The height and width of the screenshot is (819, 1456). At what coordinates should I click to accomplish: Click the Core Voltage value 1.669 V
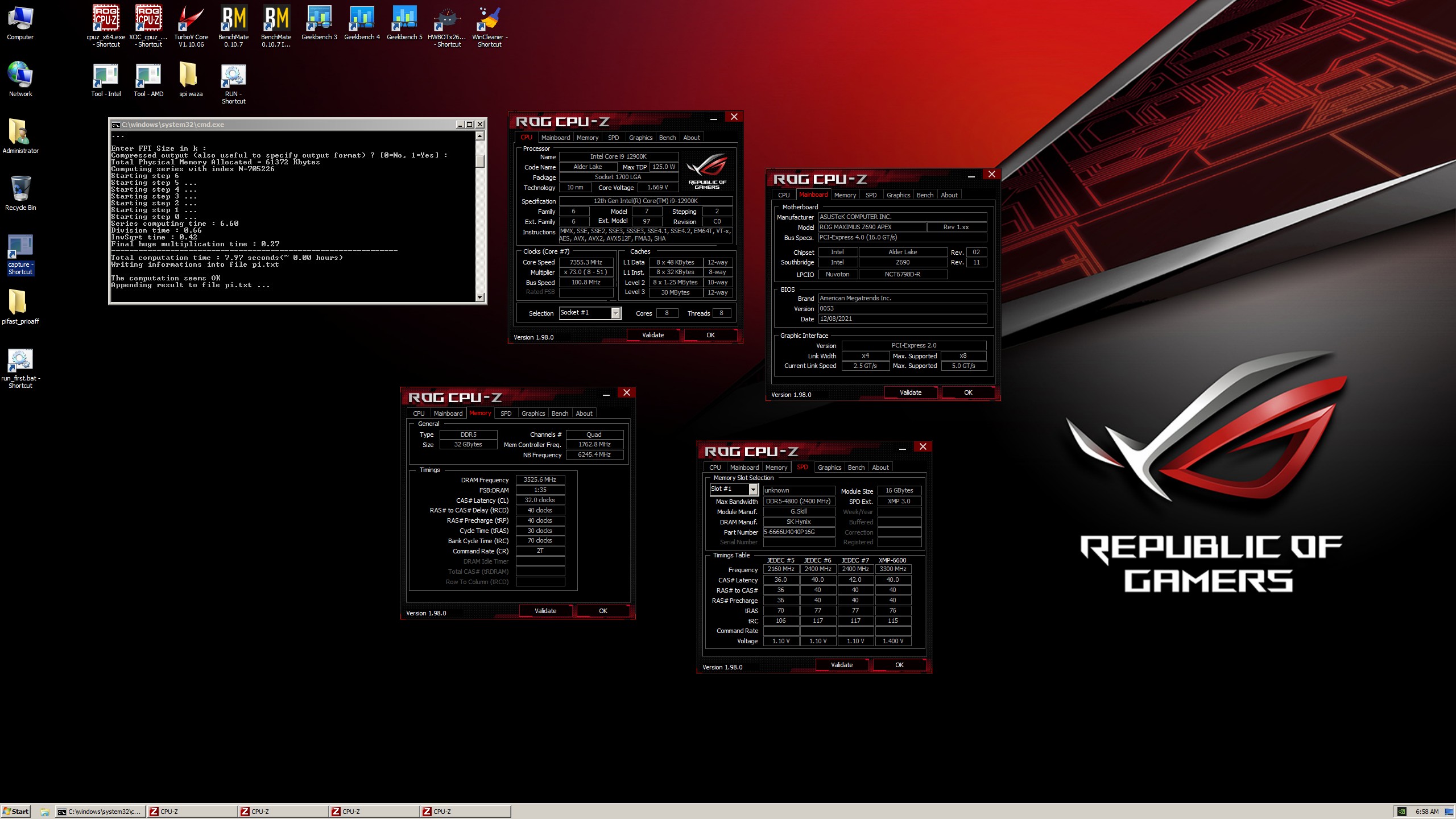(657, 188)
